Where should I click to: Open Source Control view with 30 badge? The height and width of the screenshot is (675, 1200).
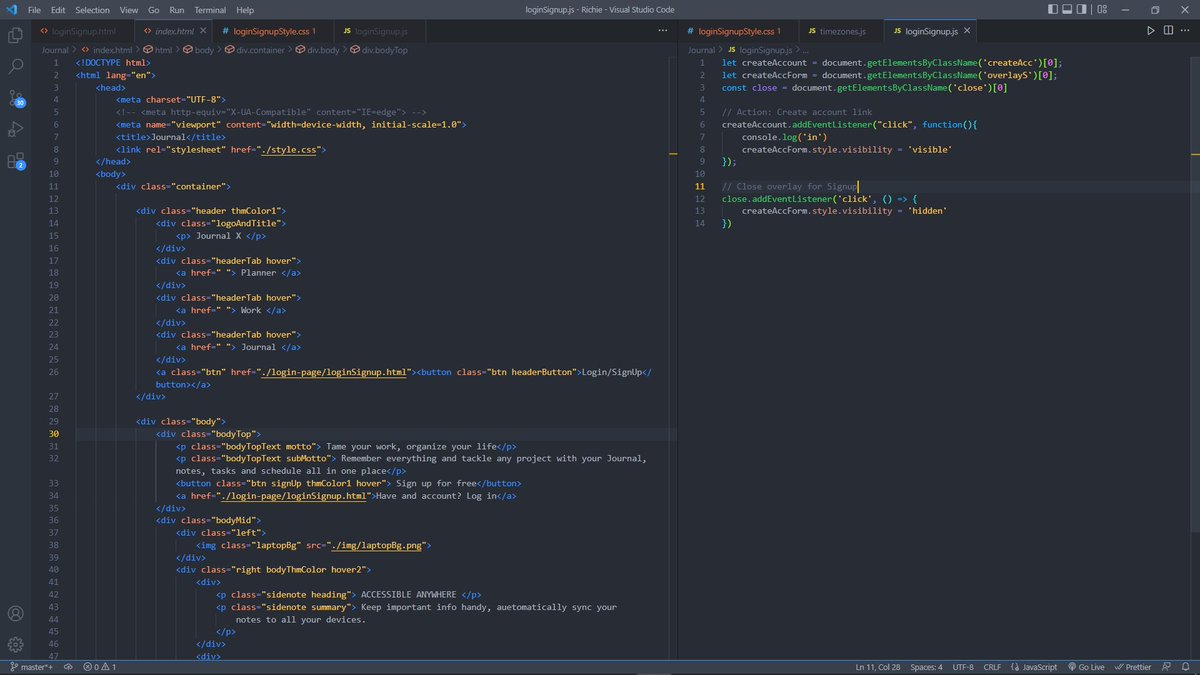16,98
